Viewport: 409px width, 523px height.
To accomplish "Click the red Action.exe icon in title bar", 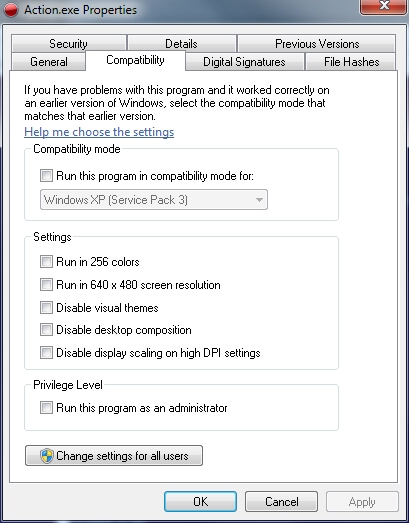I will click(11, 9).
